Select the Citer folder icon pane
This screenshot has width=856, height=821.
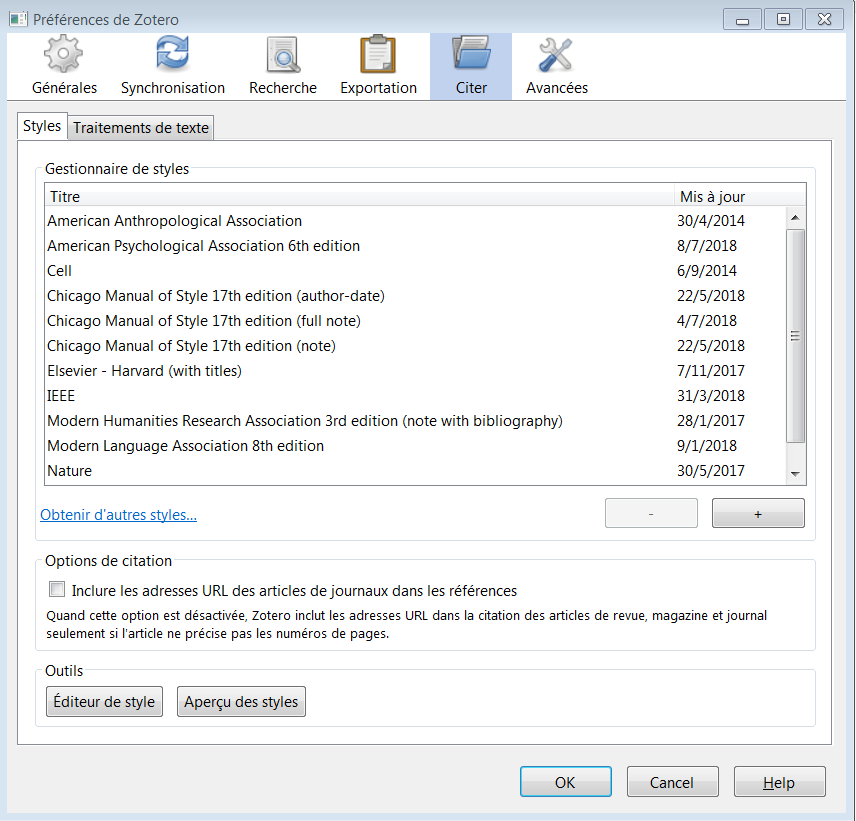(x=471, y=55)
